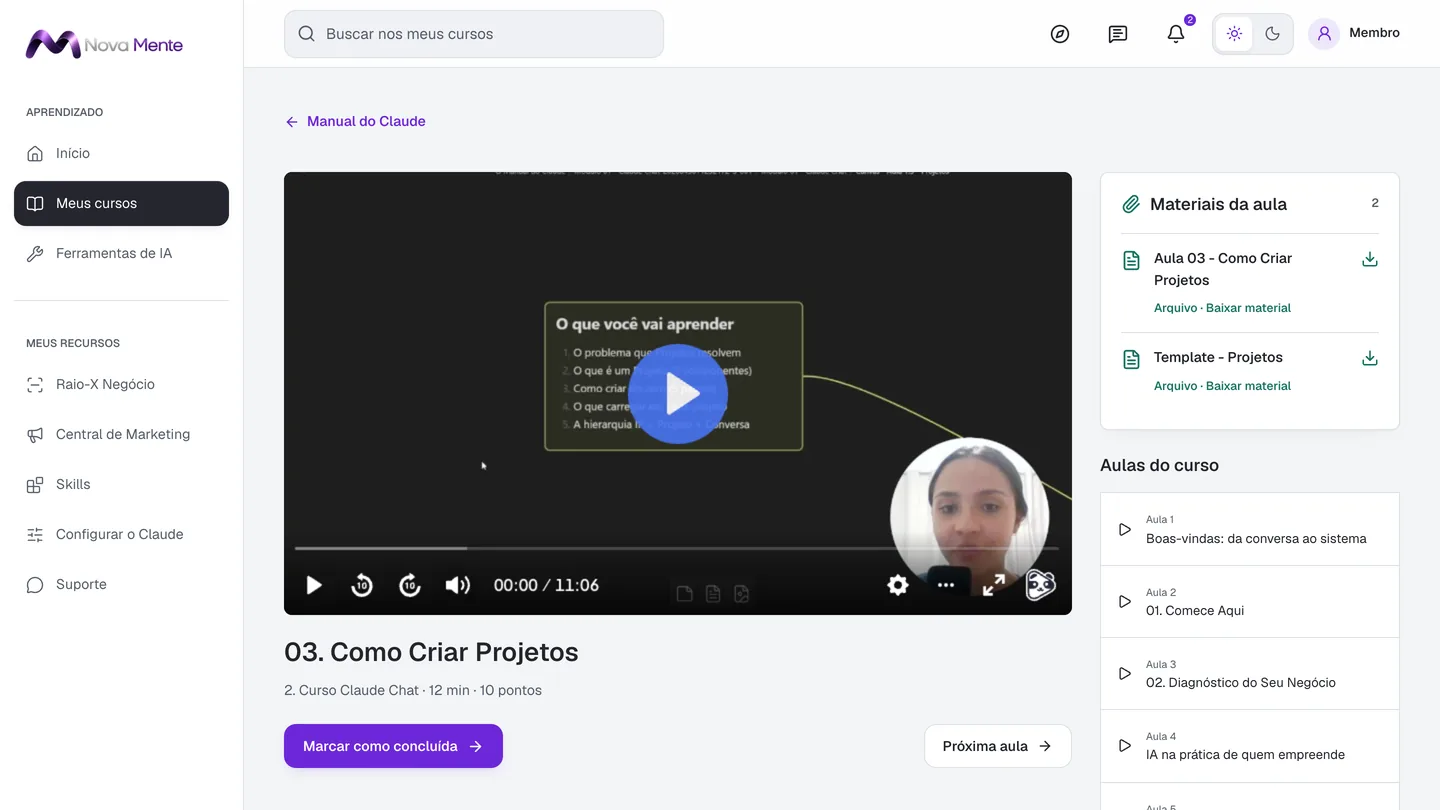Open Configurar o Claude
The height and width of the screenshot is (810, 1440).
121,534
